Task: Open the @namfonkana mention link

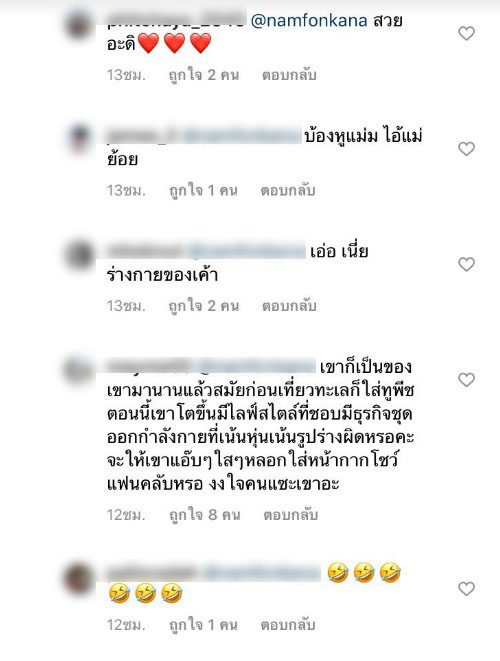Action: [x=309, y=20]
